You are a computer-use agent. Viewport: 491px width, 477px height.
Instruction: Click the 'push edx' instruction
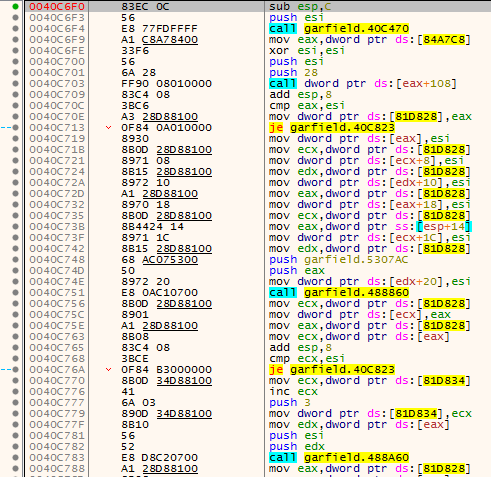(x=297, y=447)
